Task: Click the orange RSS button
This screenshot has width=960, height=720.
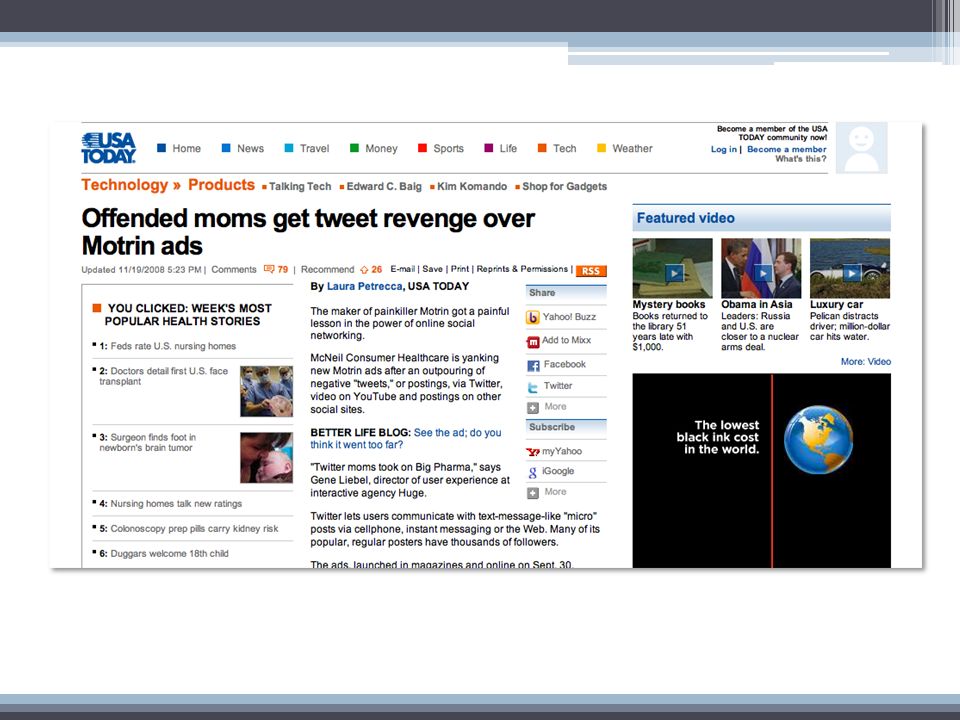Action: click(x=591, y=271)
